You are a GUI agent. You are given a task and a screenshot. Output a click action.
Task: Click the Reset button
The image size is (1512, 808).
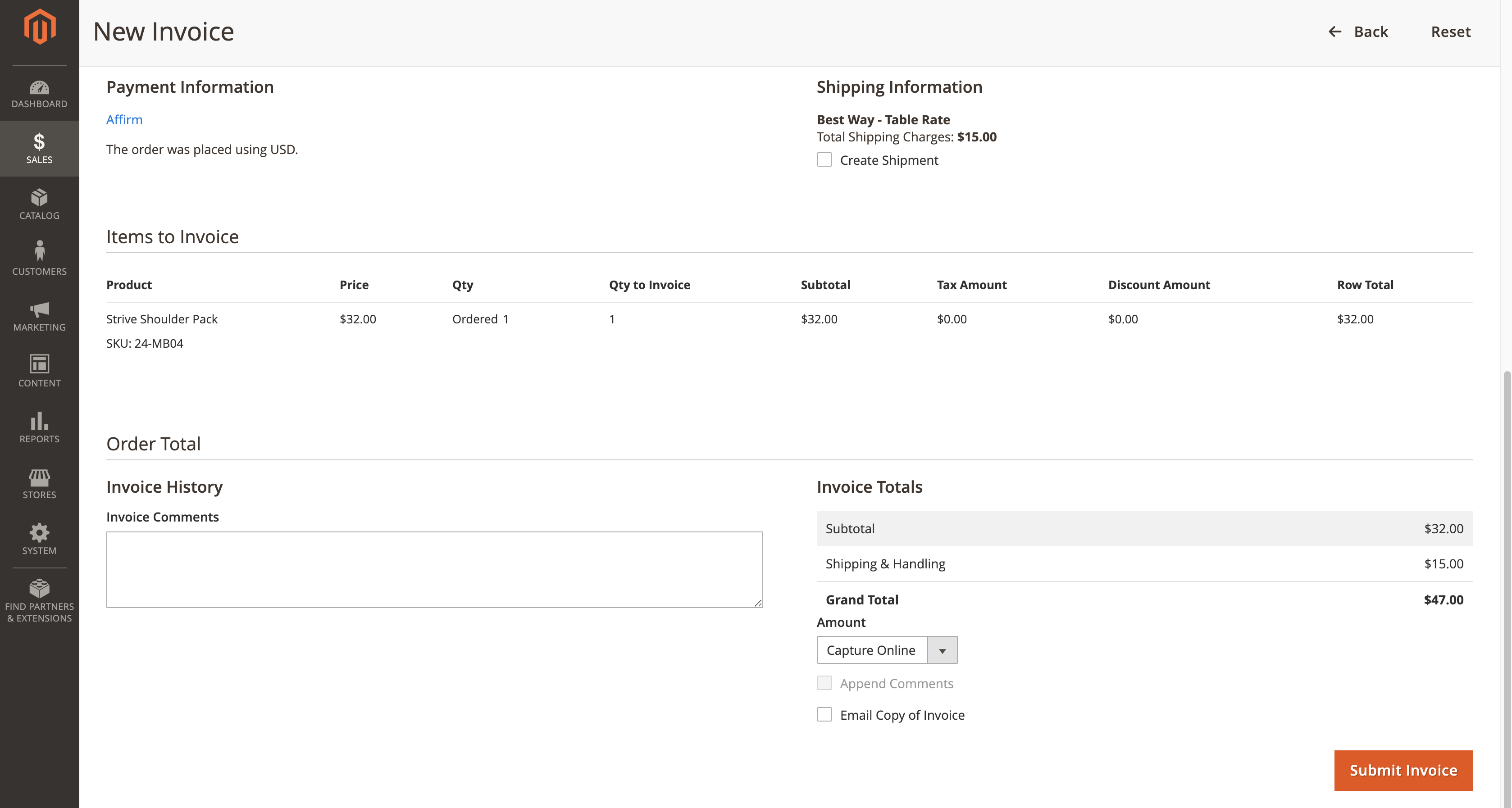coord(1450,32)
